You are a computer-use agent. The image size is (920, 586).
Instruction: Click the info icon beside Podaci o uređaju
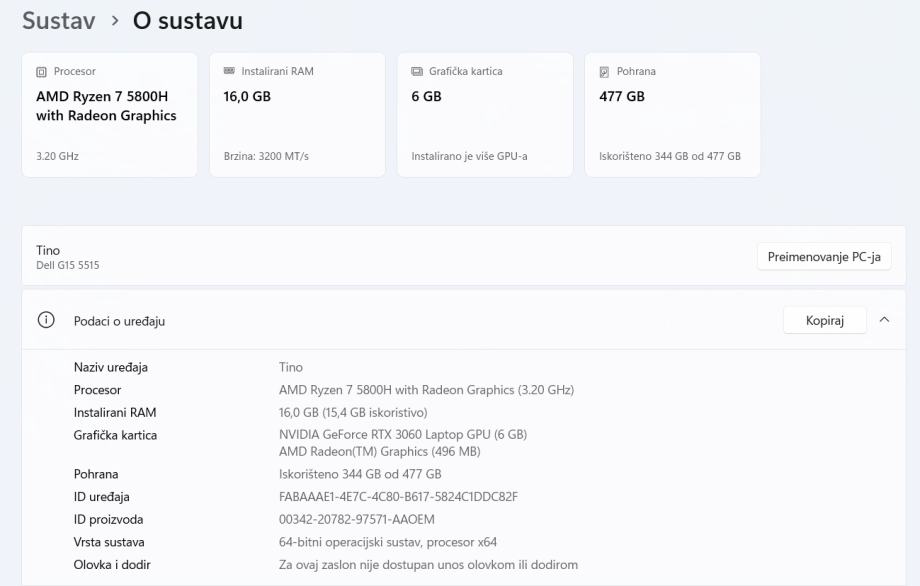point(45,320)
